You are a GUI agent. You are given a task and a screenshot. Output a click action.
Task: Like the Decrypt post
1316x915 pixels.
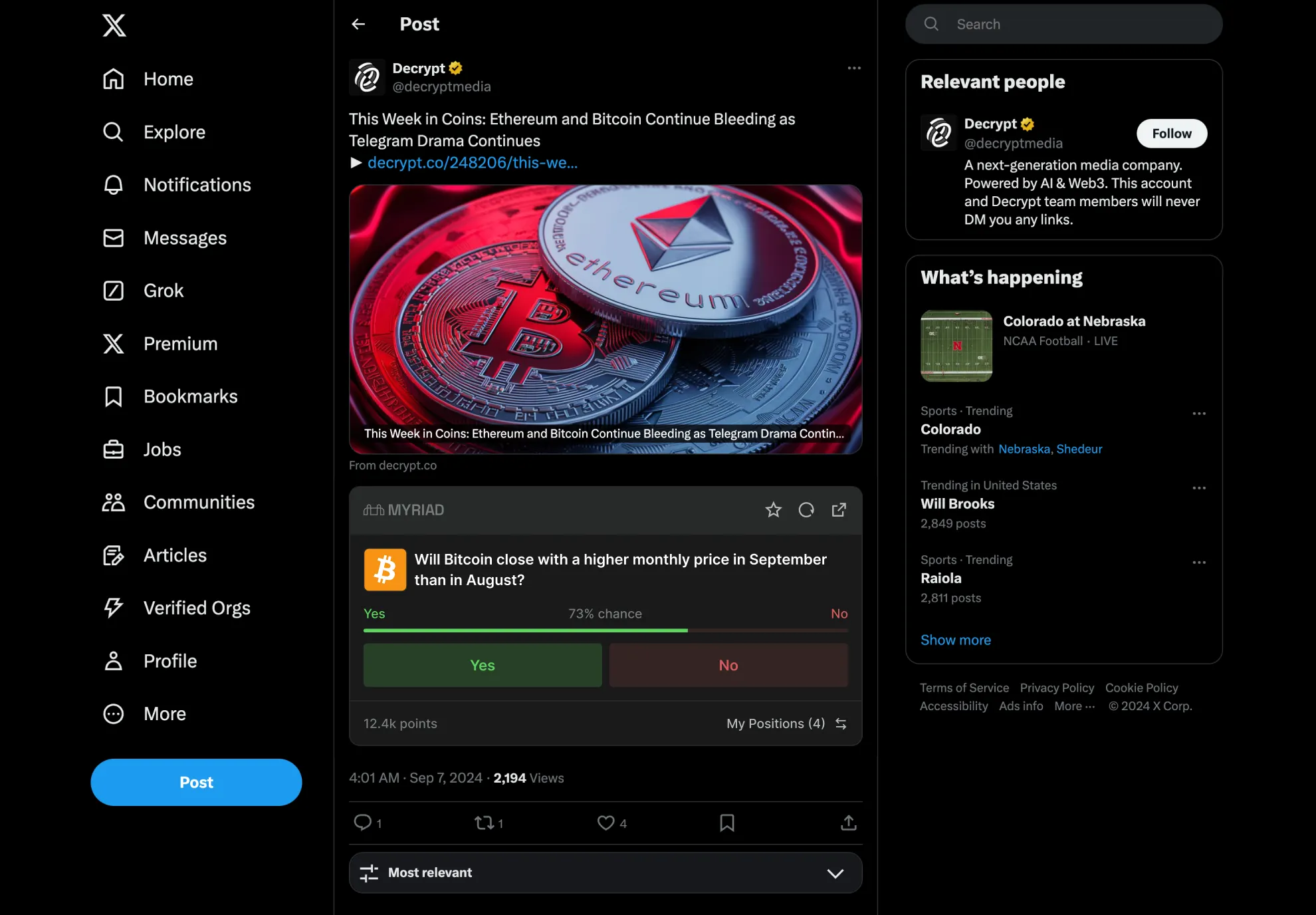(605, 823)
